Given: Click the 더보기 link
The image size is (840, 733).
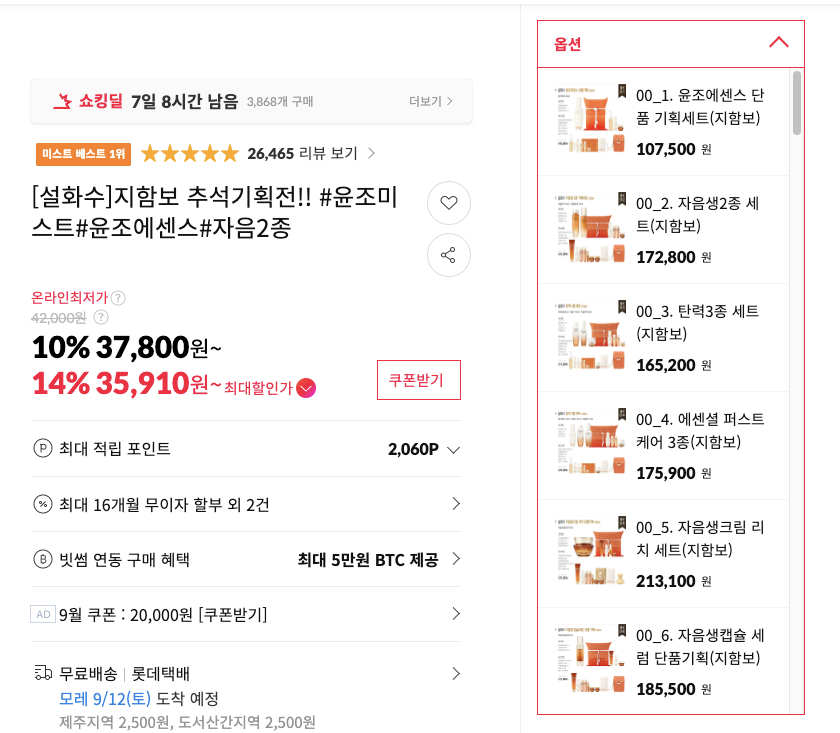Looking at the screenshot, I should pyautogui.click(x=430, y=101).
